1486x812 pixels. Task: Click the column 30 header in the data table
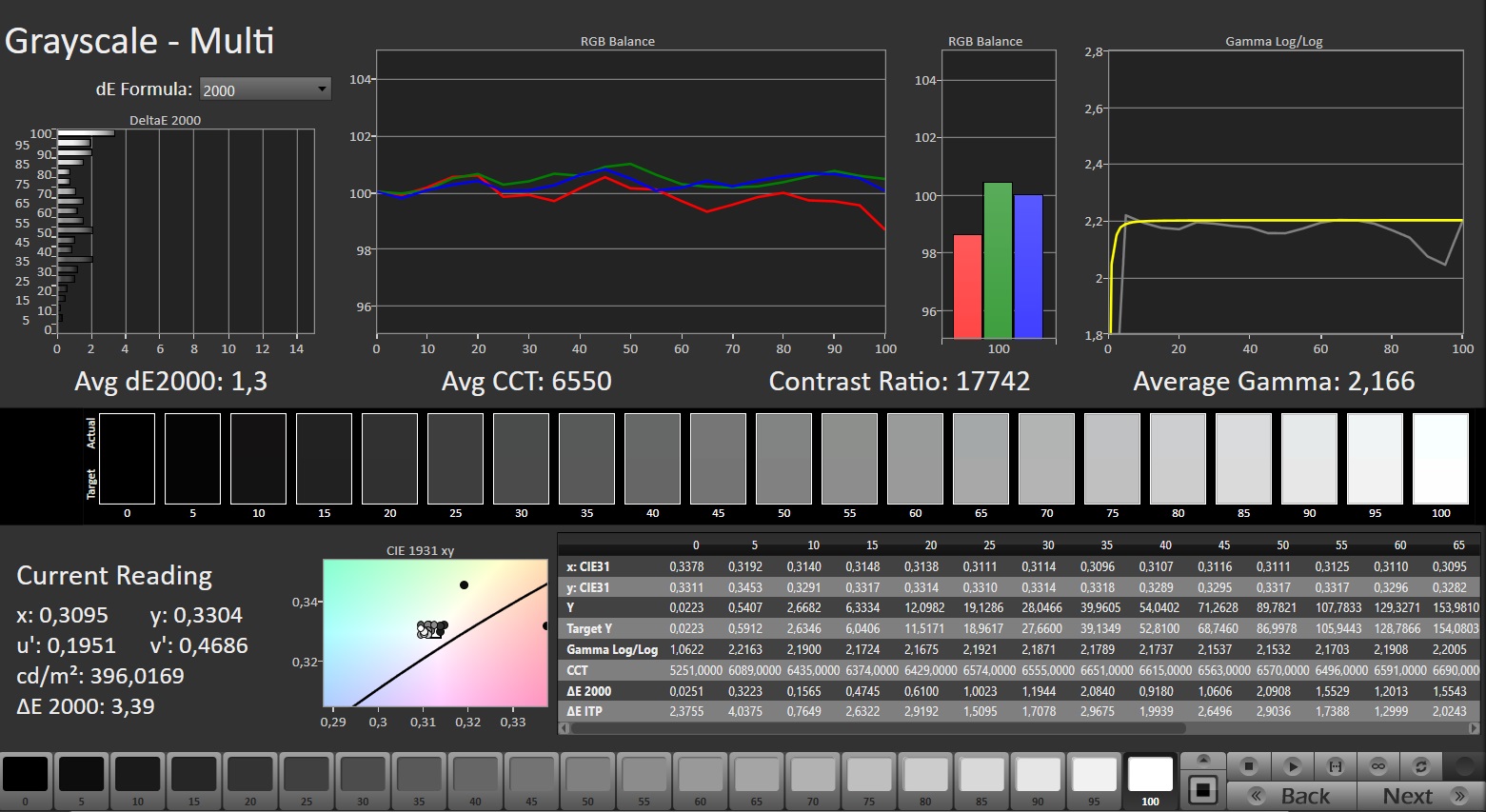(1047, 545)
